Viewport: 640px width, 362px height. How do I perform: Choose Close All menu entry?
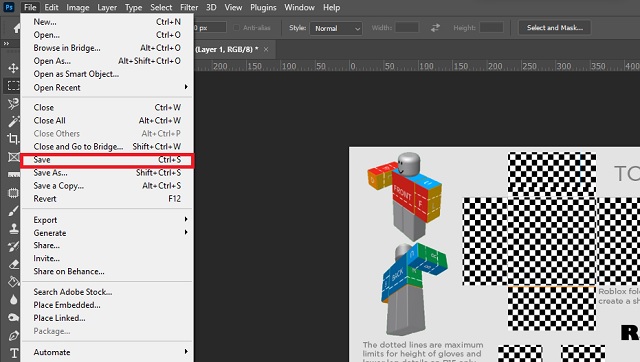[107, 120]
